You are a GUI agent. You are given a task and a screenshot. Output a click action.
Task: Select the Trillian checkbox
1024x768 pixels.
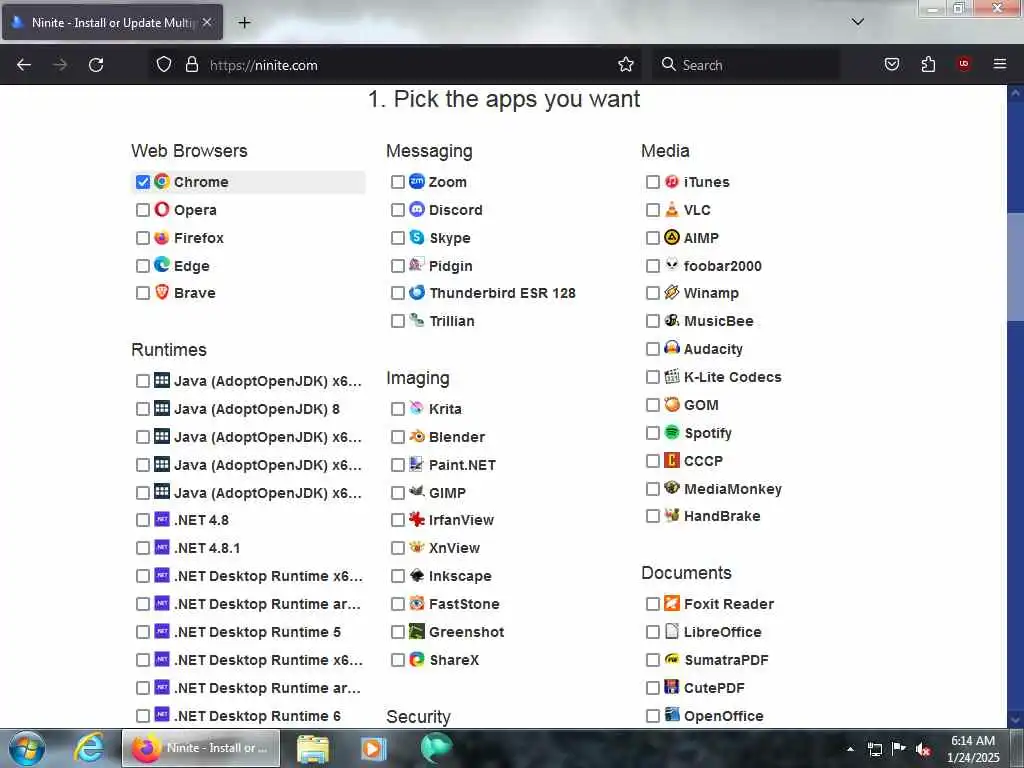tap(398, 321)
